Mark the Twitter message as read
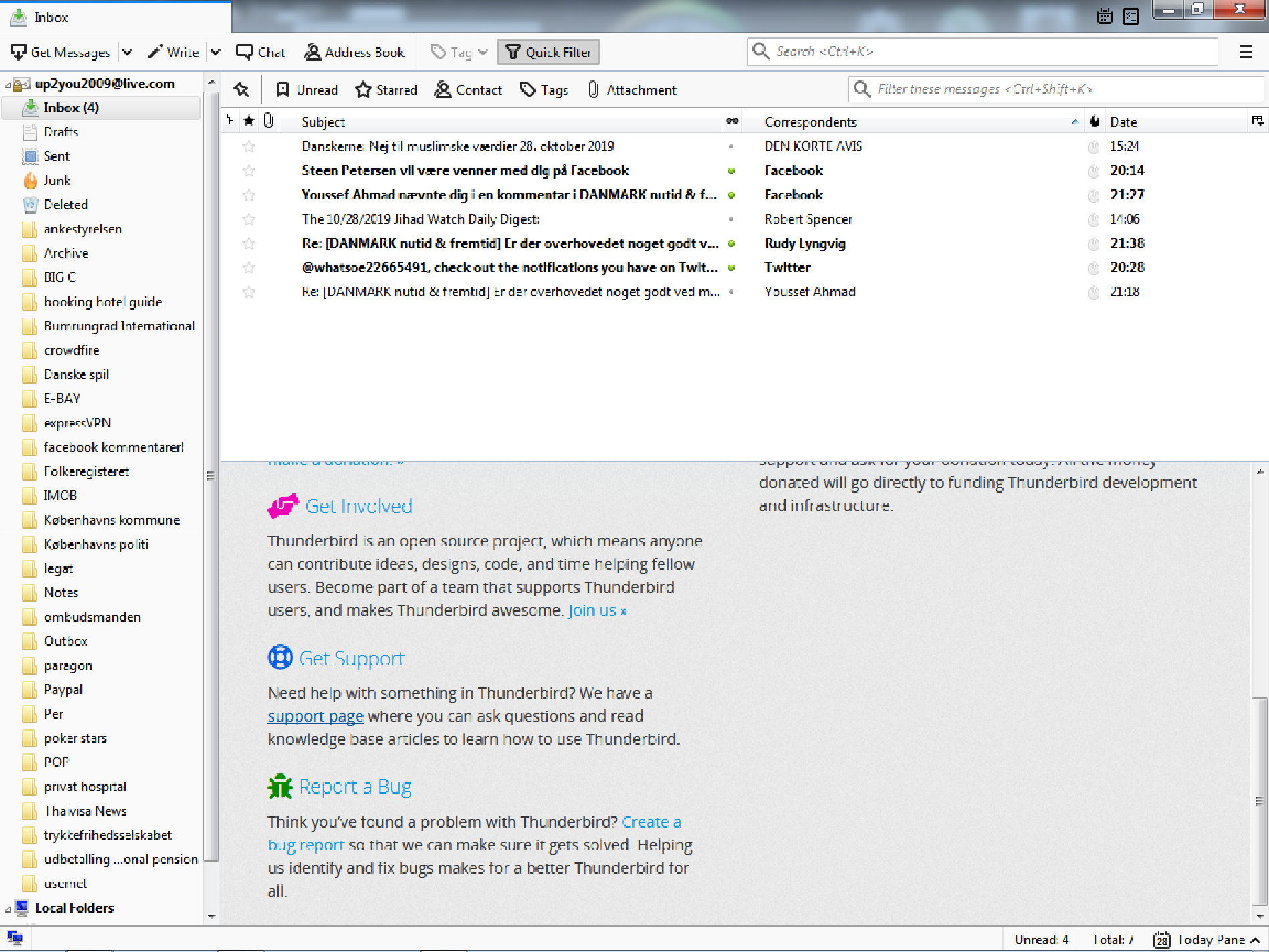1269x952 pixels. [x=731, y=267]
